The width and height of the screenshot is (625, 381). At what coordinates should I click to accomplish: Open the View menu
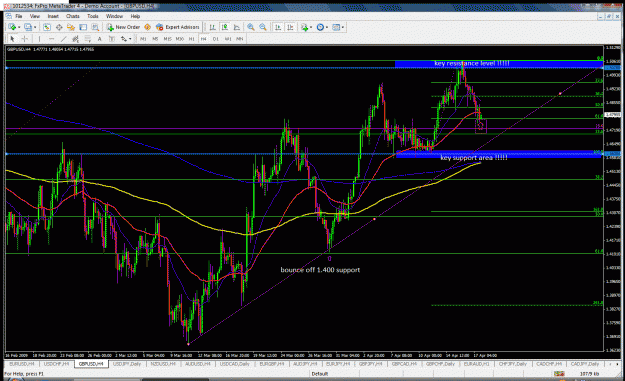(x=35, y=16)
